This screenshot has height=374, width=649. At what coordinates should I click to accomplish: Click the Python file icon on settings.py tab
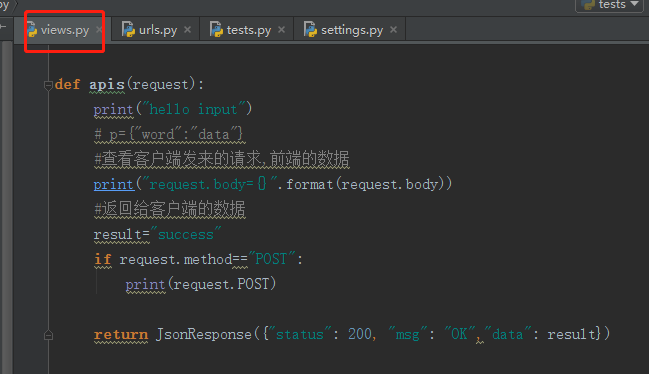pos(310,29)
